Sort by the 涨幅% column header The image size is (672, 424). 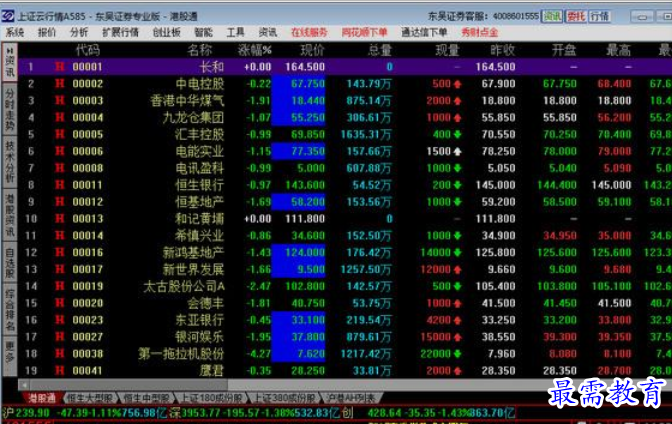point(255,50)
